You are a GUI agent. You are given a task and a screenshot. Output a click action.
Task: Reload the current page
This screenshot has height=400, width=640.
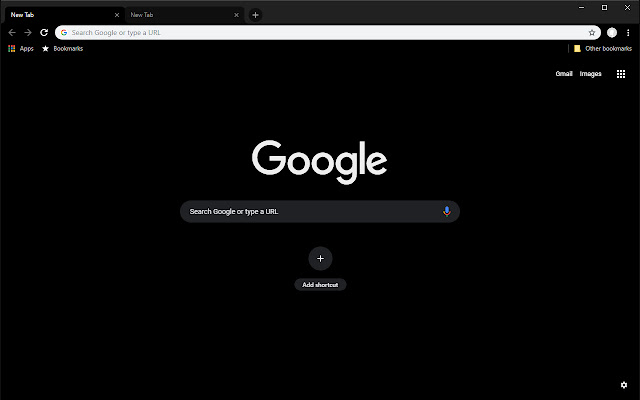[44, 32]
